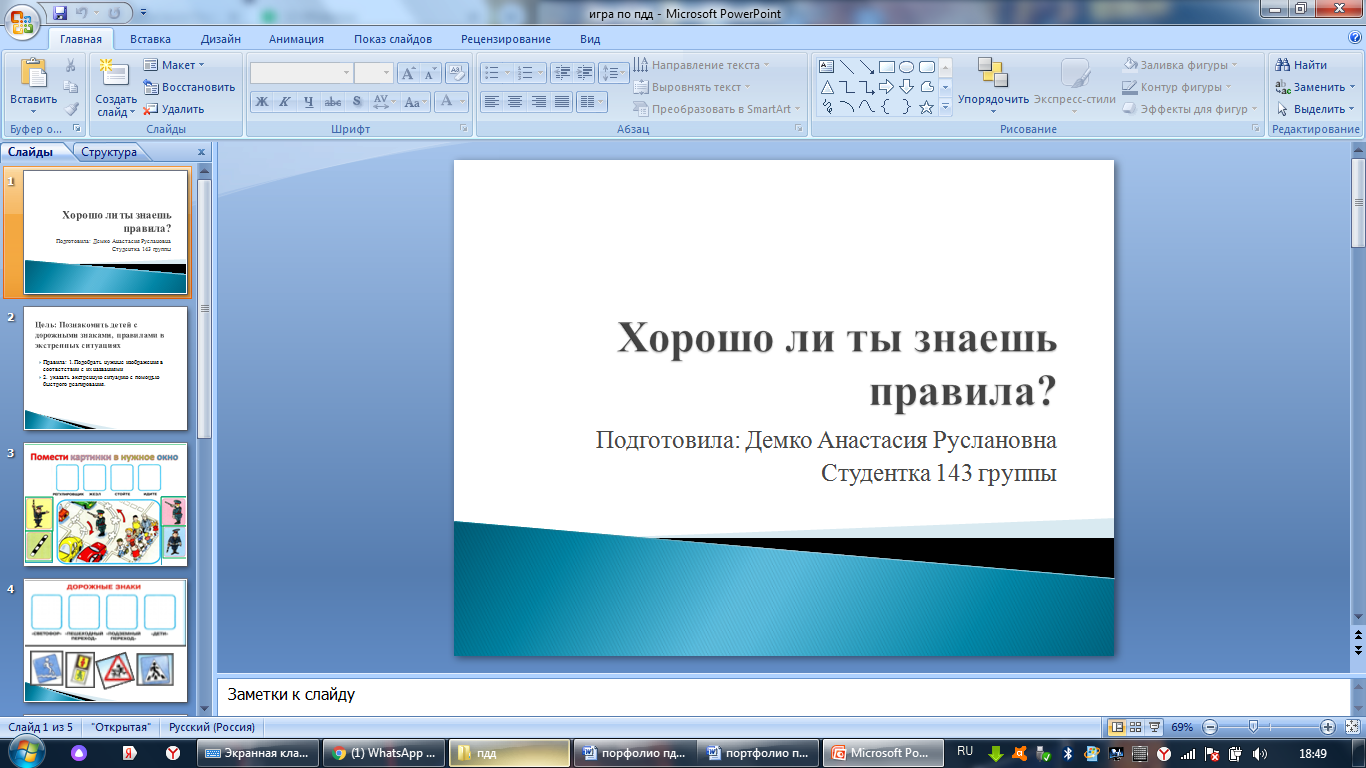
Task: Toggle Strikethrough (abc) formatting
Action: (333, 101)
